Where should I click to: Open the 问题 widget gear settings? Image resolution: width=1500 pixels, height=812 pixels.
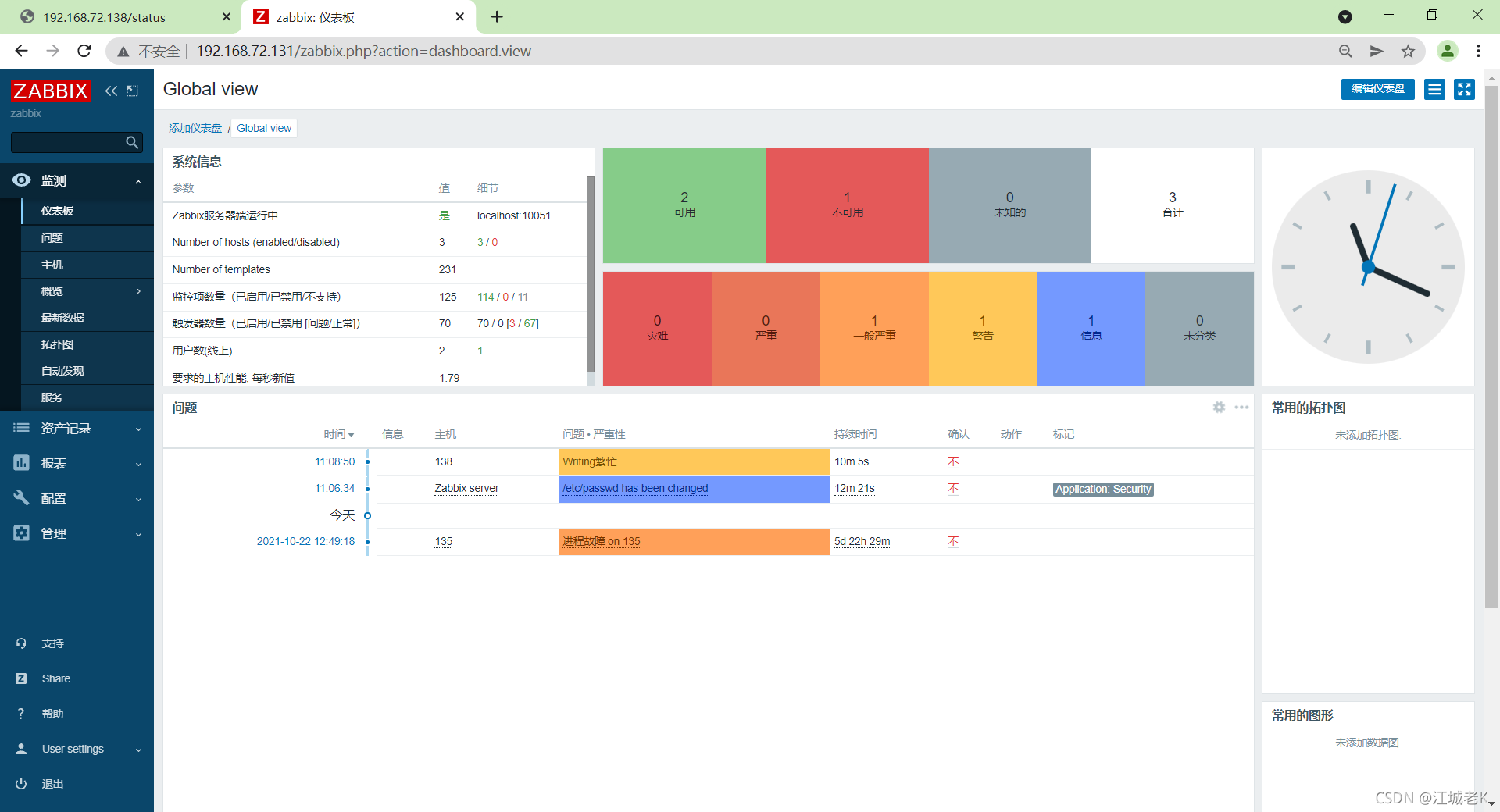1219,408
